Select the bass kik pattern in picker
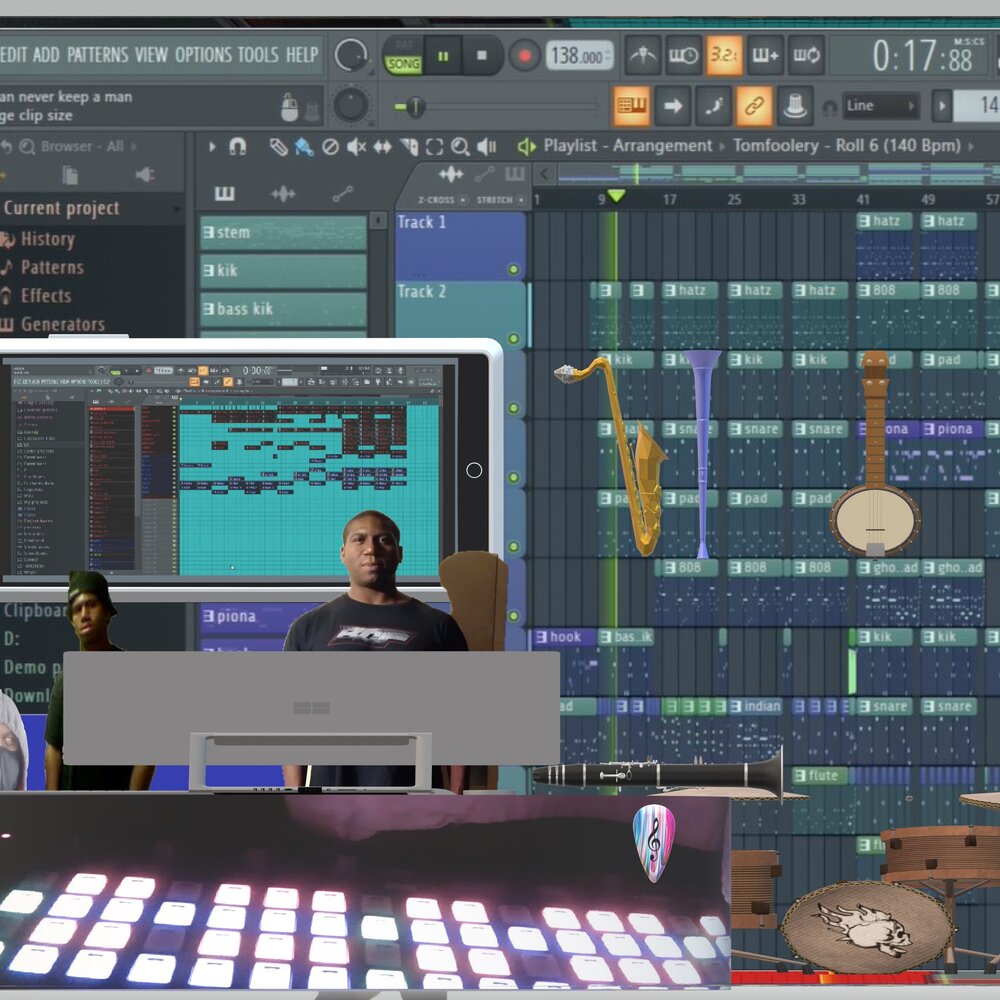This screenshot has height=1000, width=1000. click(283, 309)
